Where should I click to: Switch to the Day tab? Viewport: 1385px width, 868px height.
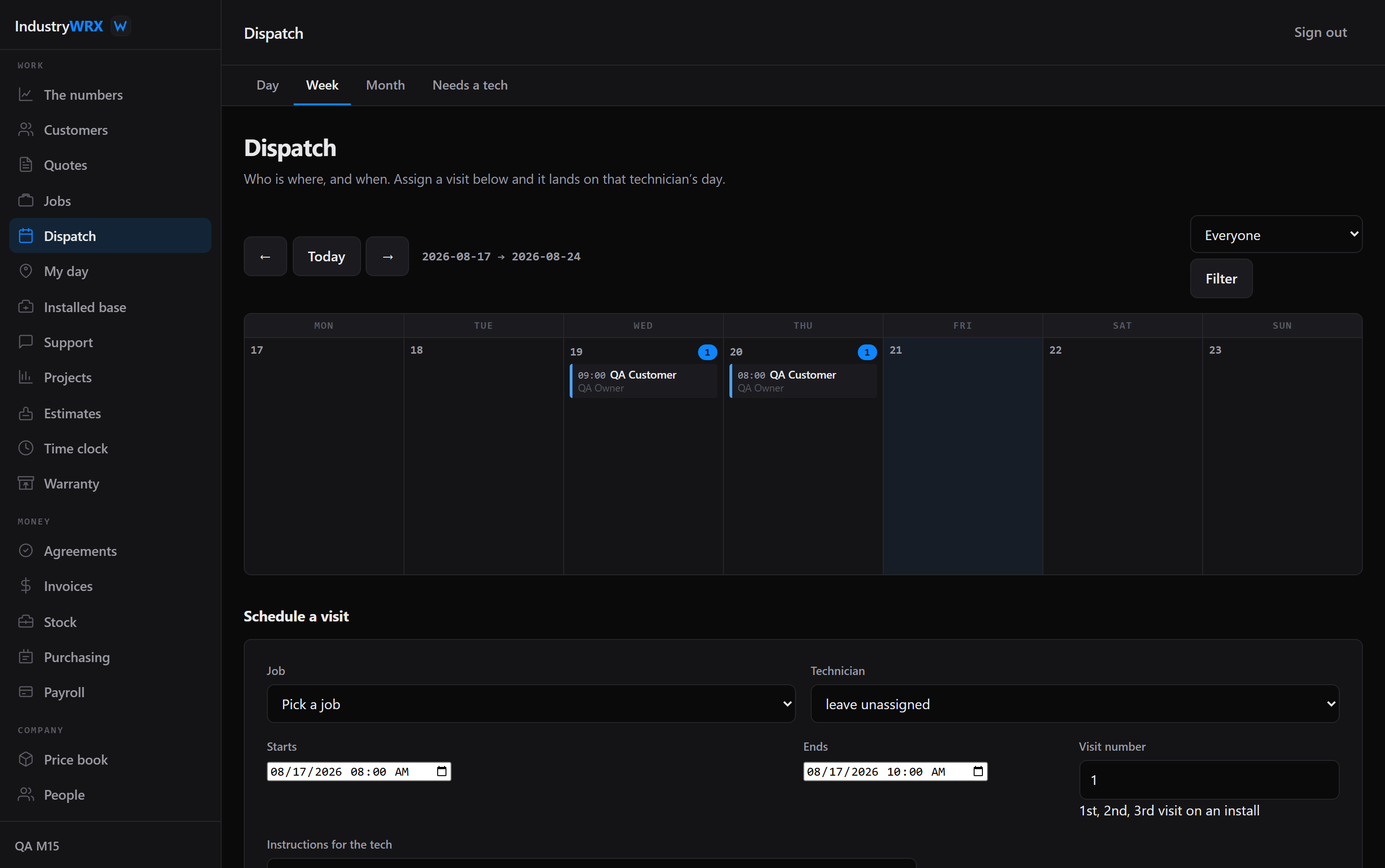point(267,85)
